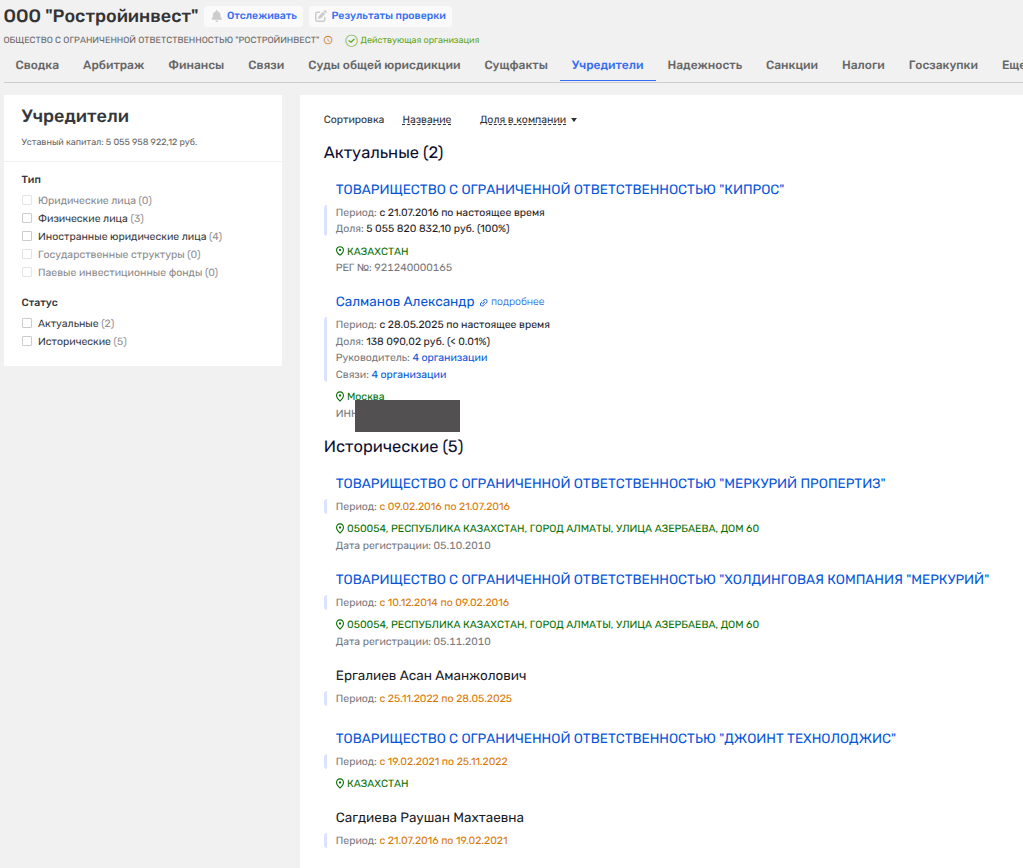
Task: Open the Санкции tab
Action: pos(792,65)
